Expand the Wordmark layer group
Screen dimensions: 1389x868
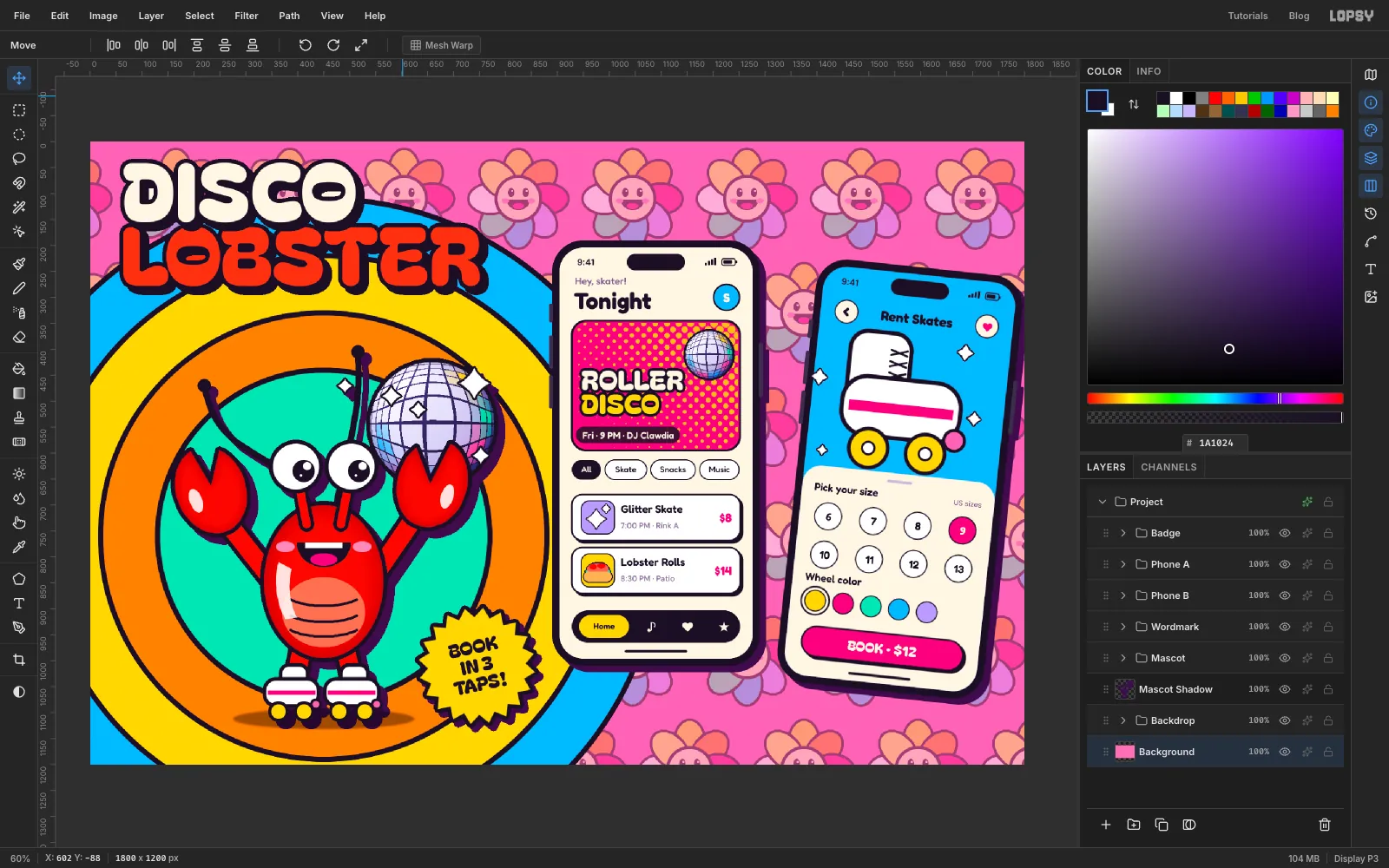1123,627
